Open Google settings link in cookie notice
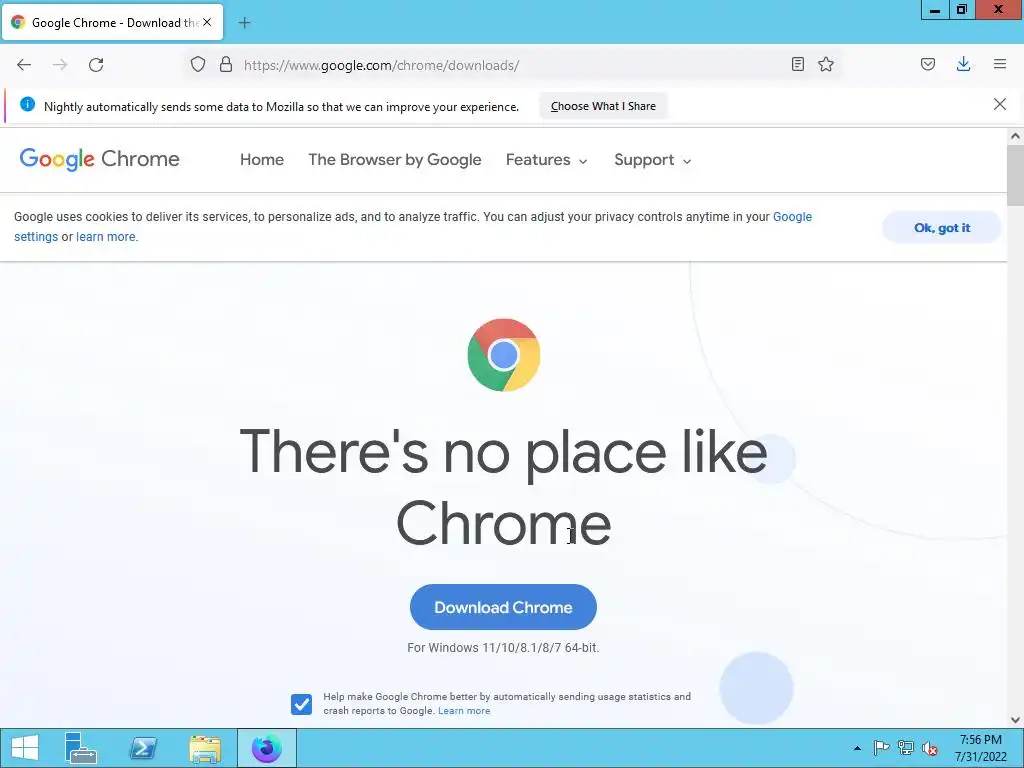Viewport: 1024px width, 768px height. click(792, 217)
